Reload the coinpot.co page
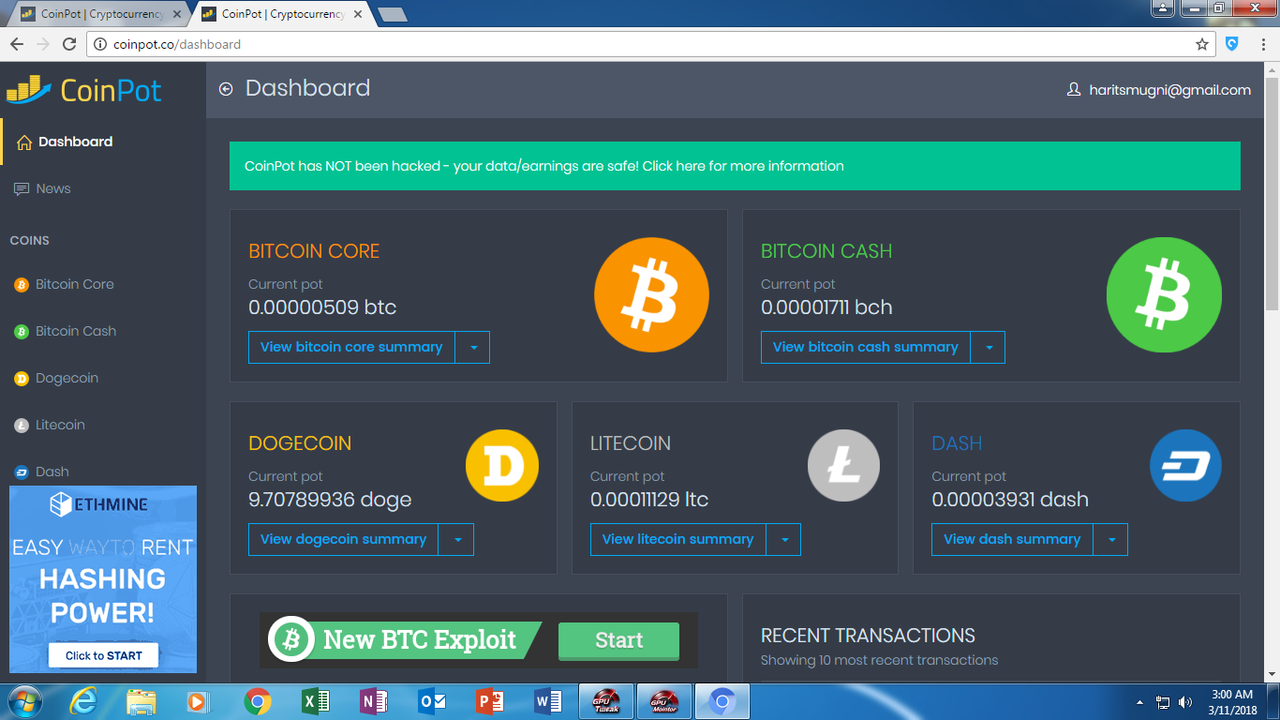1280x720 pixels. [x=69, y=44]
